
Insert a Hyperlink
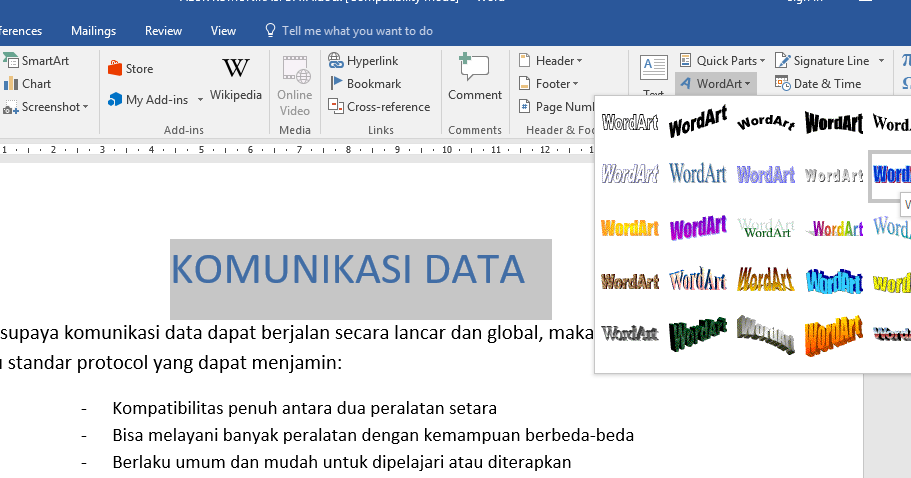click(x=364, y=60)
